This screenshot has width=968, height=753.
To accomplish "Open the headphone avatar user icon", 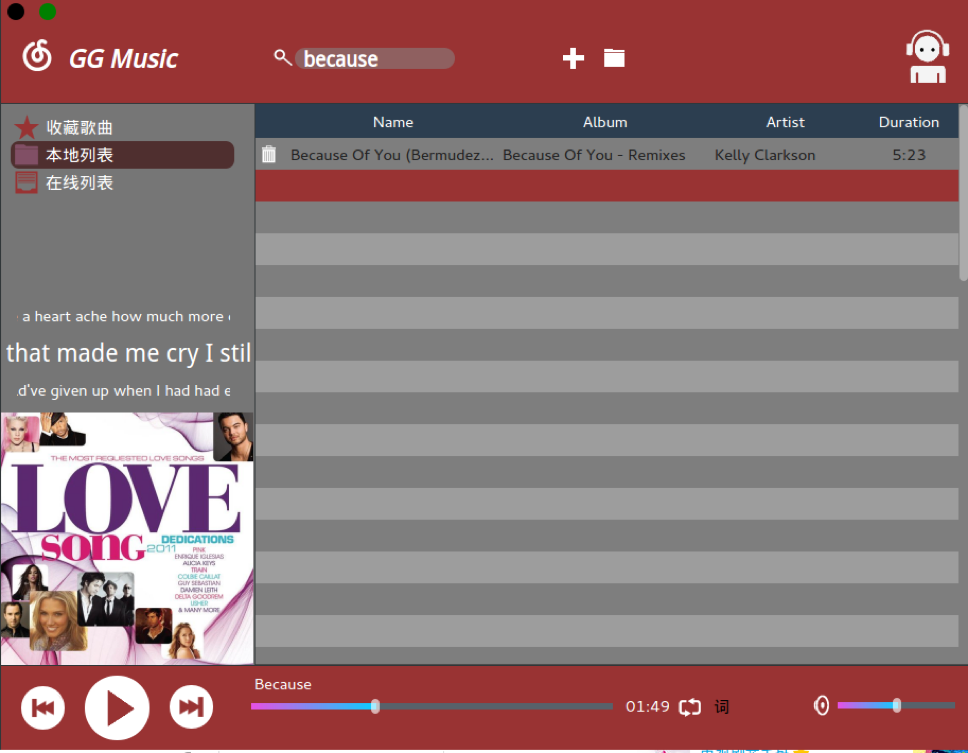I will [927, 57].
